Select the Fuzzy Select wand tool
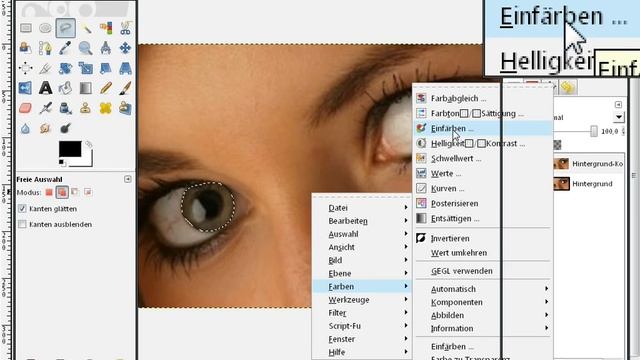 click(x=85, y=28)
